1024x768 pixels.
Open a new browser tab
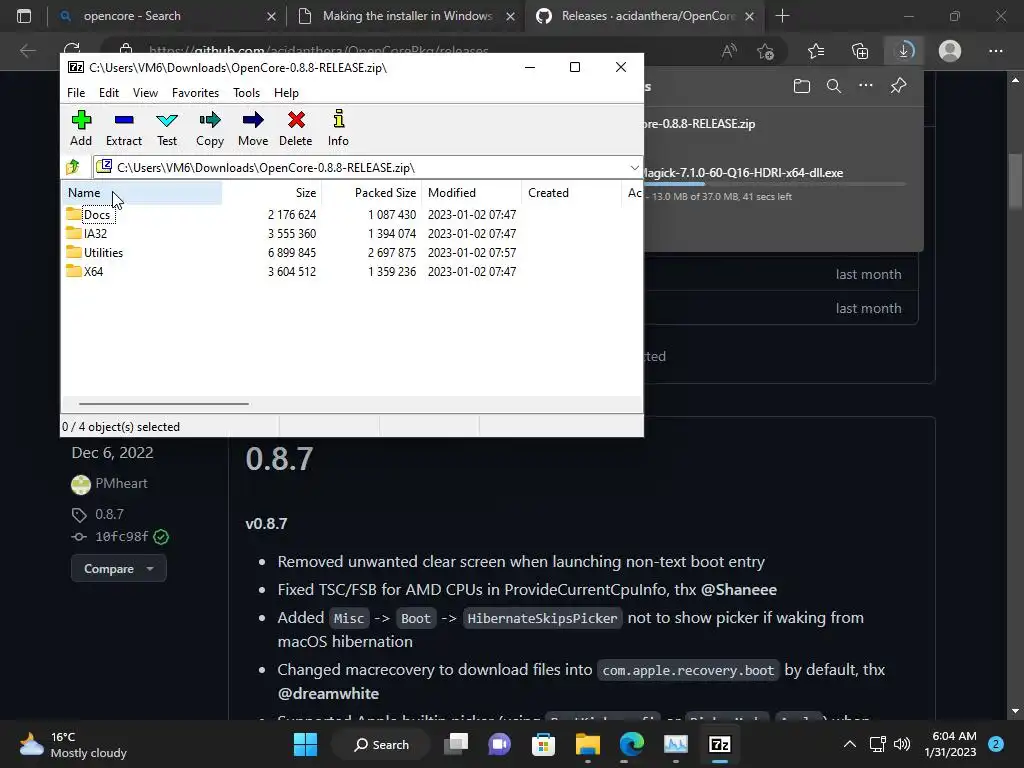(x=782, y=16)
